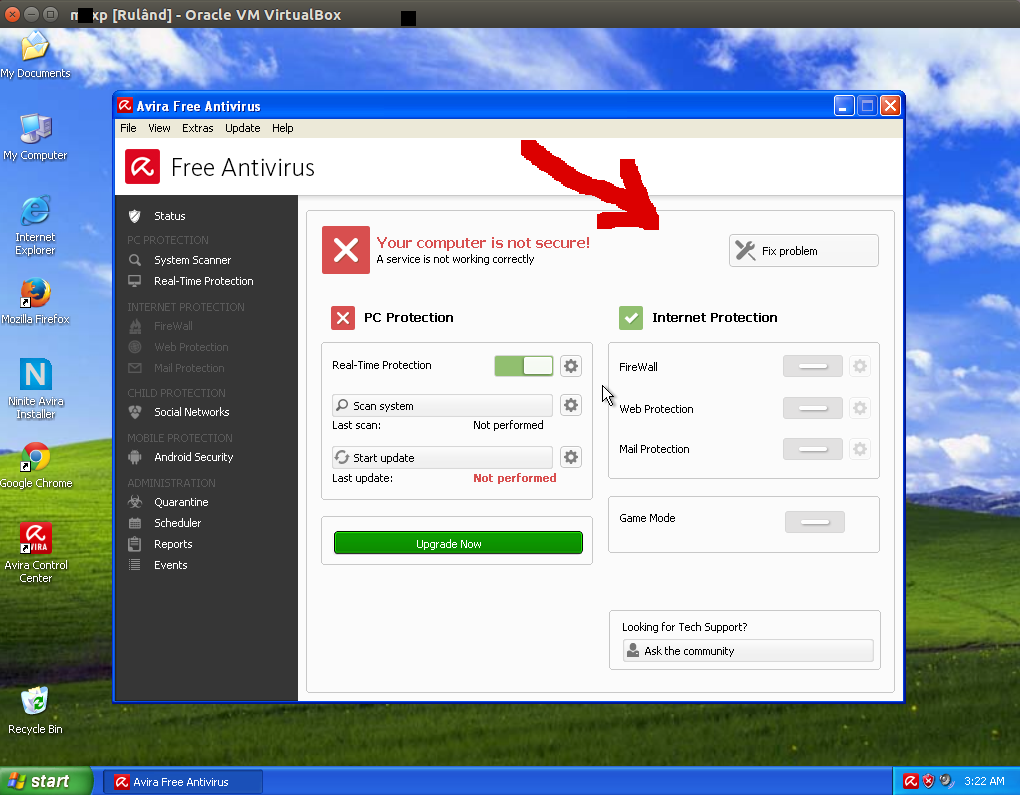Toggle the FireWall switch
This screenshot has height=795, width=1020.
pos(812,366)
